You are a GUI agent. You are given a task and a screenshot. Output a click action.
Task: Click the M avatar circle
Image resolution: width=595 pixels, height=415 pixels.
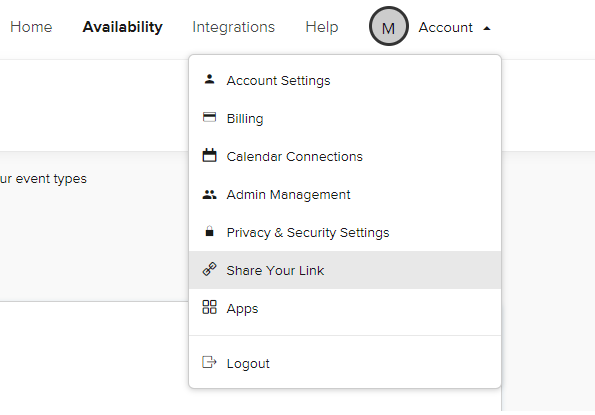pos(389,26)
